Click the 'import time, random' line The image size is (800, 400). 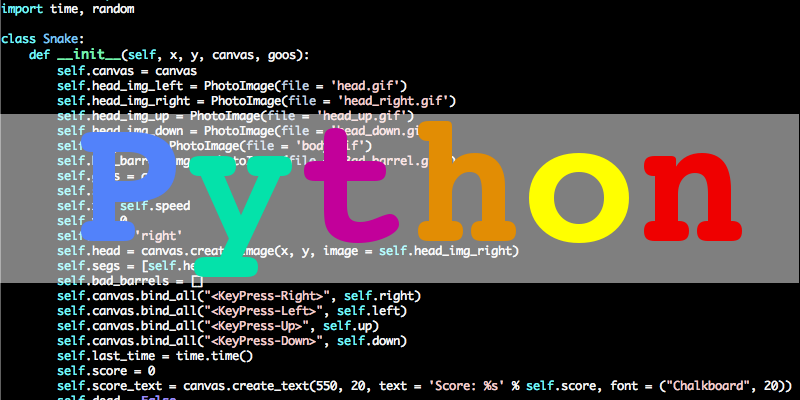tap(68, 9)
